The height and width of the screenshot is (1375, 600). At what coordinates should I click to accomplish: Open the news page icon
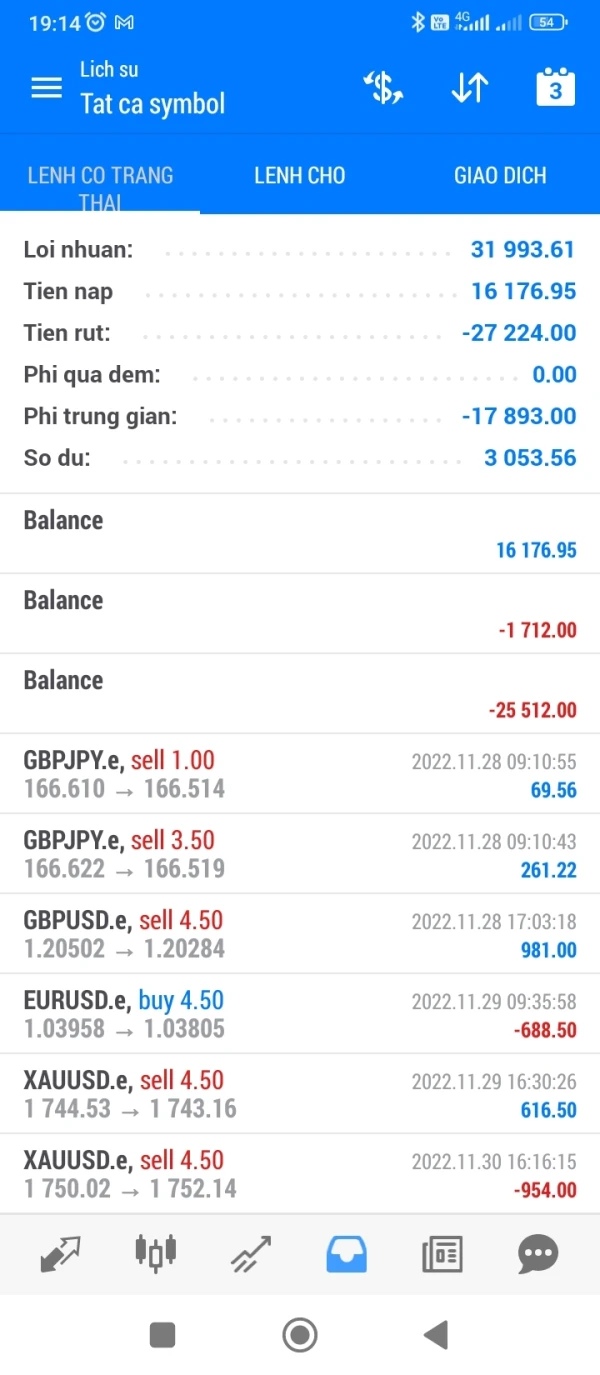point(442,1253)
